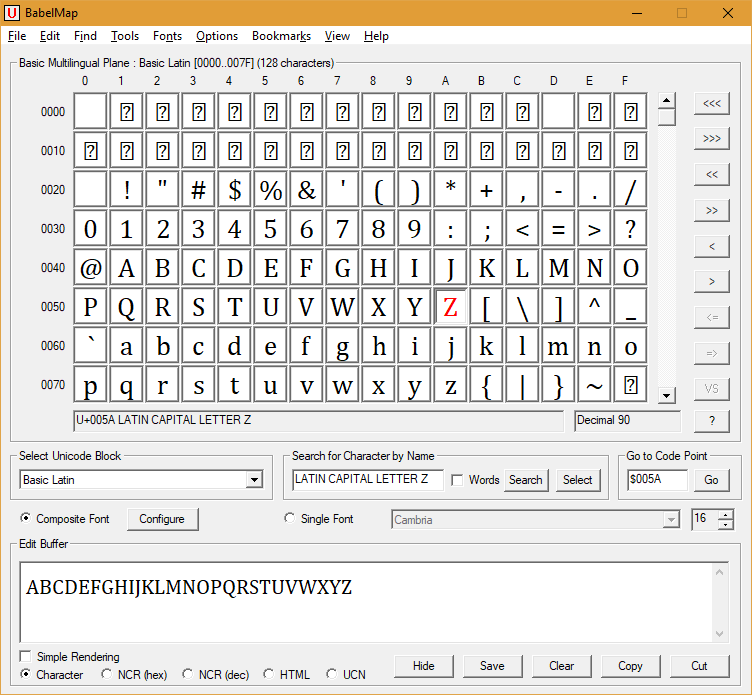
Task: Select the # number sign cell
Action: (x=199, y=190)
